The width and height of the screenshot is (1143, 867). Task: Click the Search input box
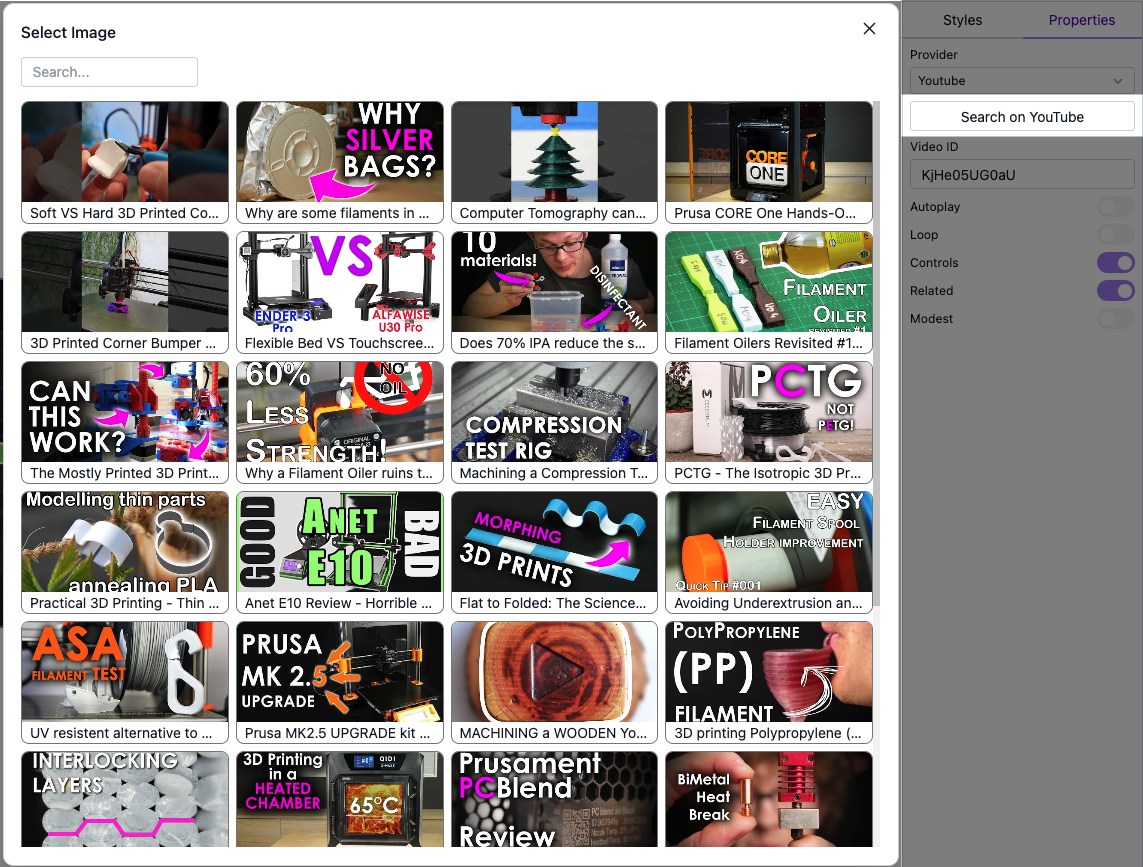tap(109, 72)
